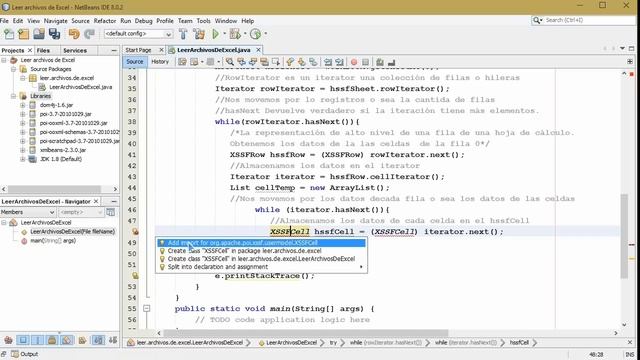Click the Save All toolbar icon
Viewport: 640px width, 360px height.
click(x=54, y=34)
